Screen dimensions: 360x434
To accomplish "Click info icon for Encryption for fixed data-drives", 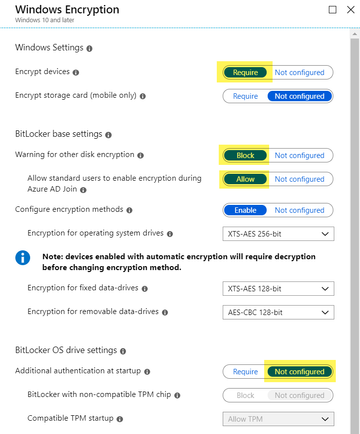I will point(145,289).
